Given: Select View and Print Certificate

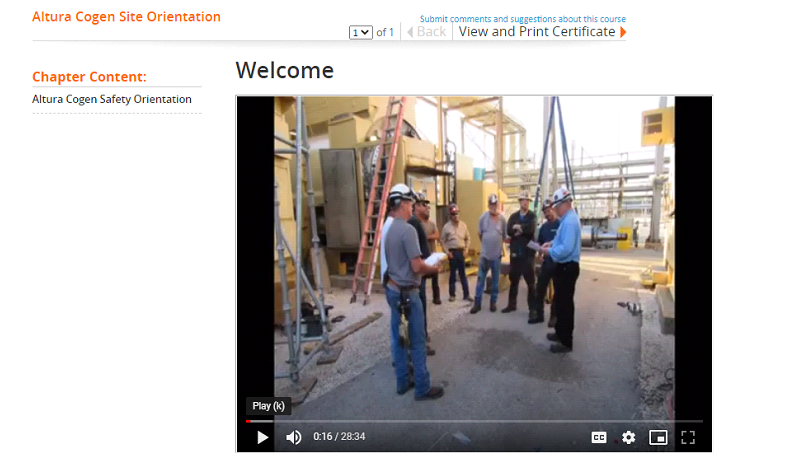Looking at the screenshot, I should click(x=537, y=32).
